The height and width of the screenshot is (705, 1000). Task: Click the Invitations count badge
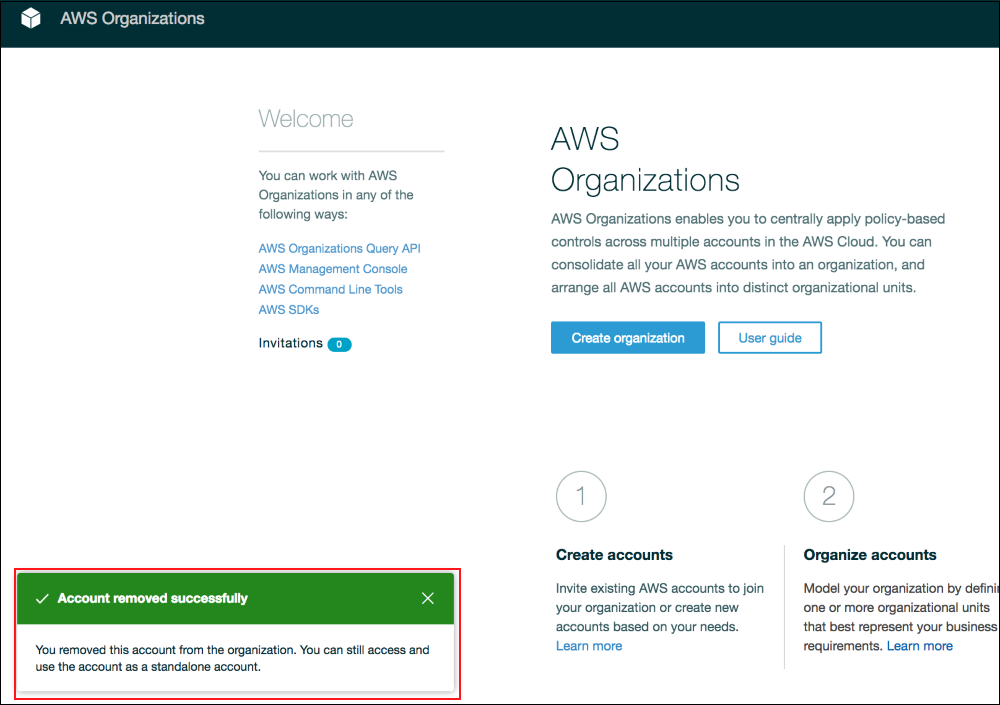pyautogui.click(x=339, y=344)
